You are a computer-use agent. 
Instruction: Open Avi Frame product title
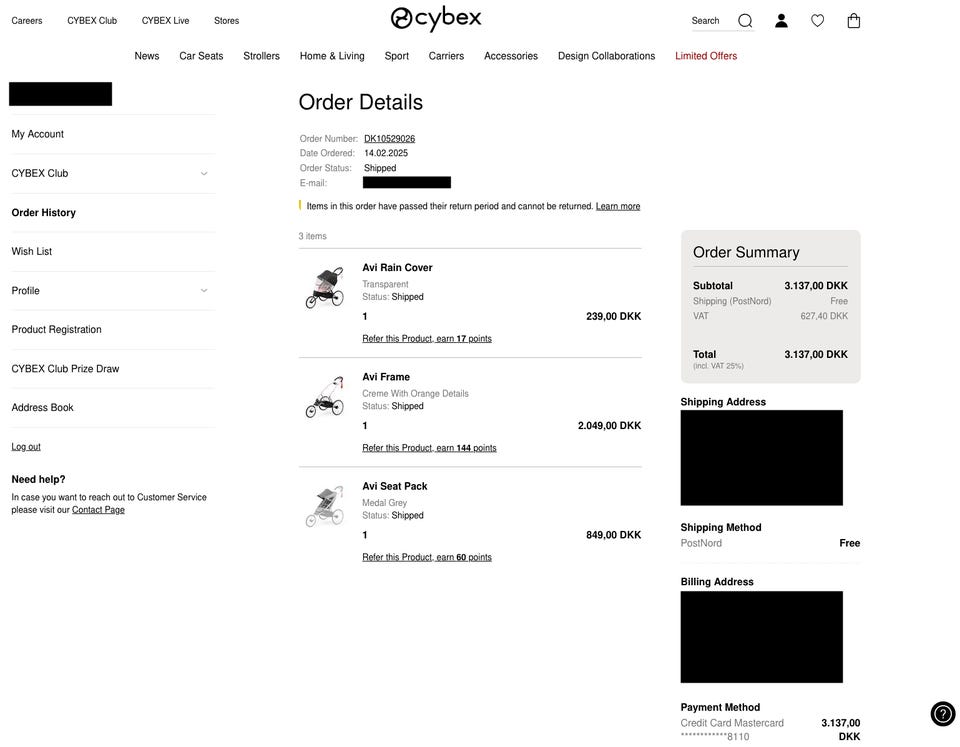pyautogui.click(x=386, y=377)
